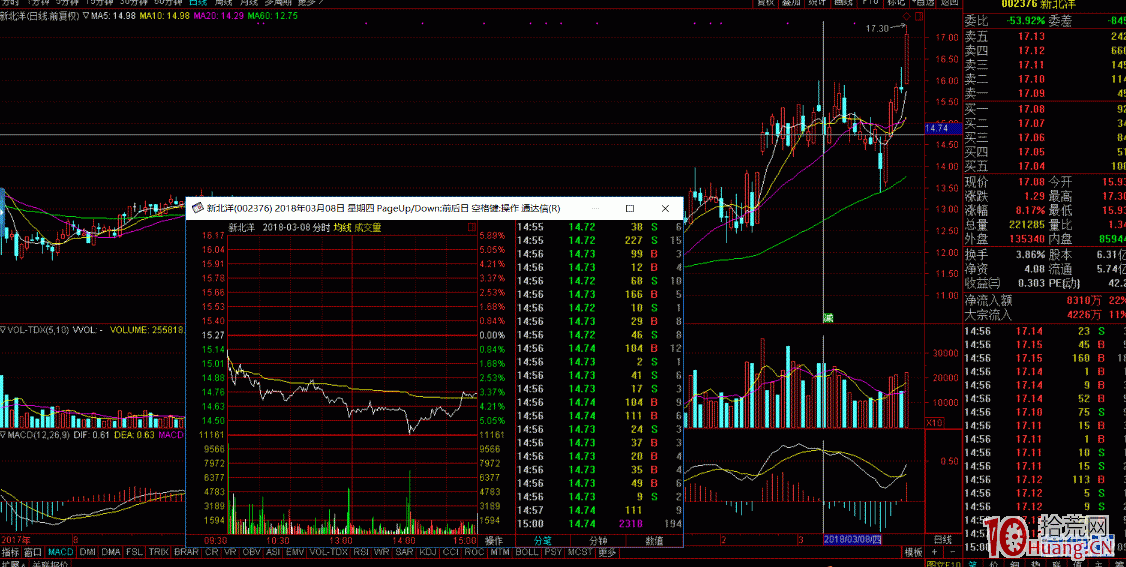1126x567 pixels.
Task: Select the BOLL indicator
Action: click(526, 552)
